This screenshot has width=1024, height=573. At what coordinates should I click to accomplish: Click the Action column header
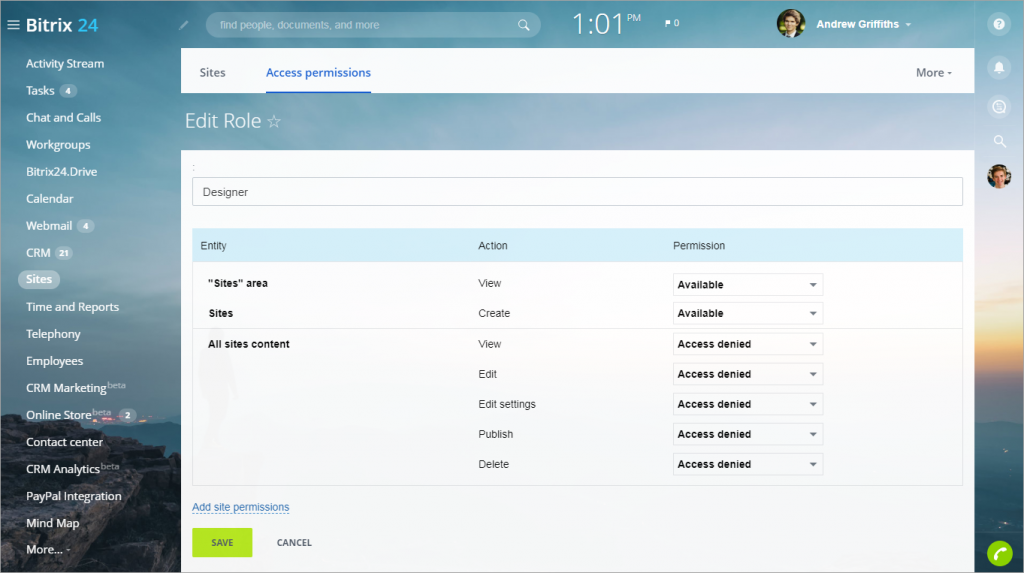(x=492, y=246)
